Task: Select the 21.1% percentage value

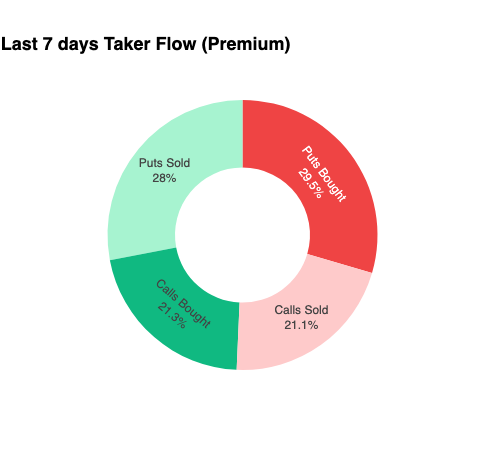Action: point(301,325)
